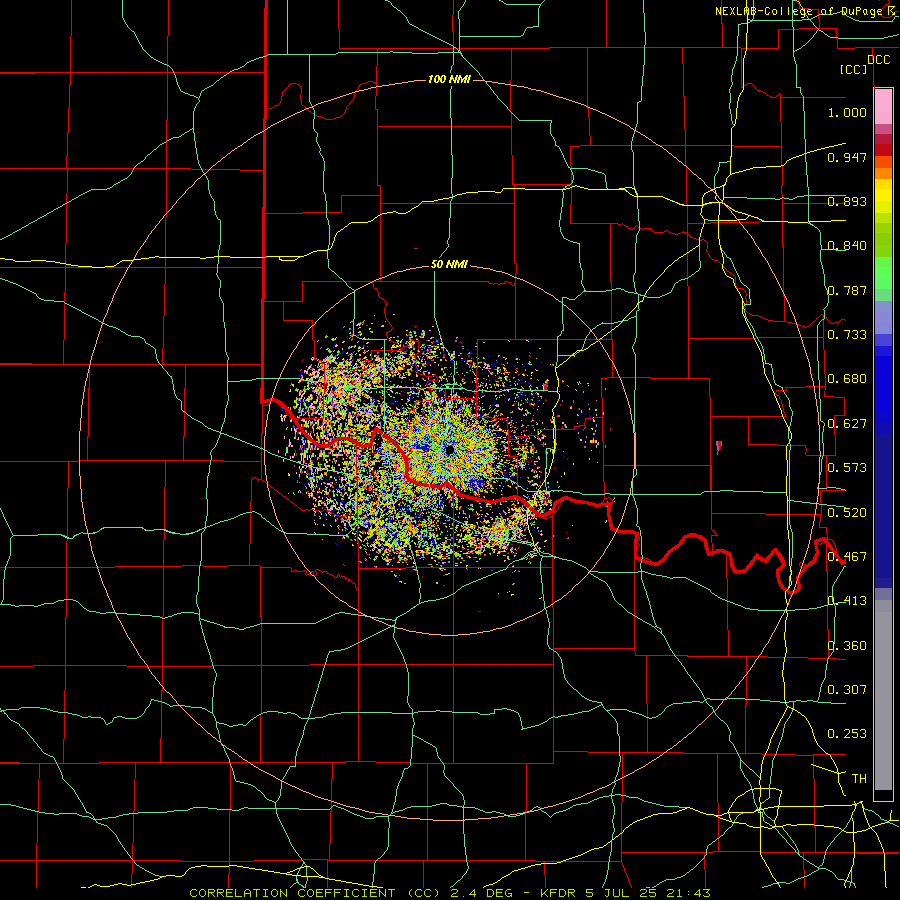Viewport: 900px width, 900px height.
Task: Click the gray color bar segment
Action: pyautogui.click(x=883, y=695)
